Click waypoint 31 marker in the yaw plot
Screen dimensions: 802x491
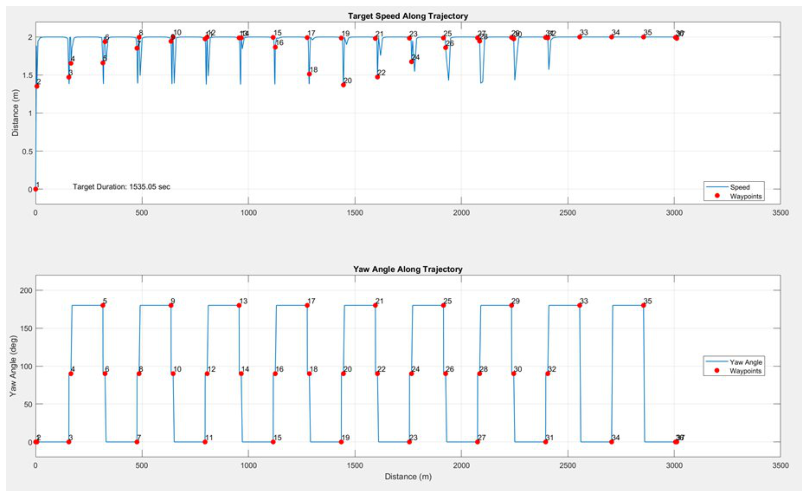(545, 441)
